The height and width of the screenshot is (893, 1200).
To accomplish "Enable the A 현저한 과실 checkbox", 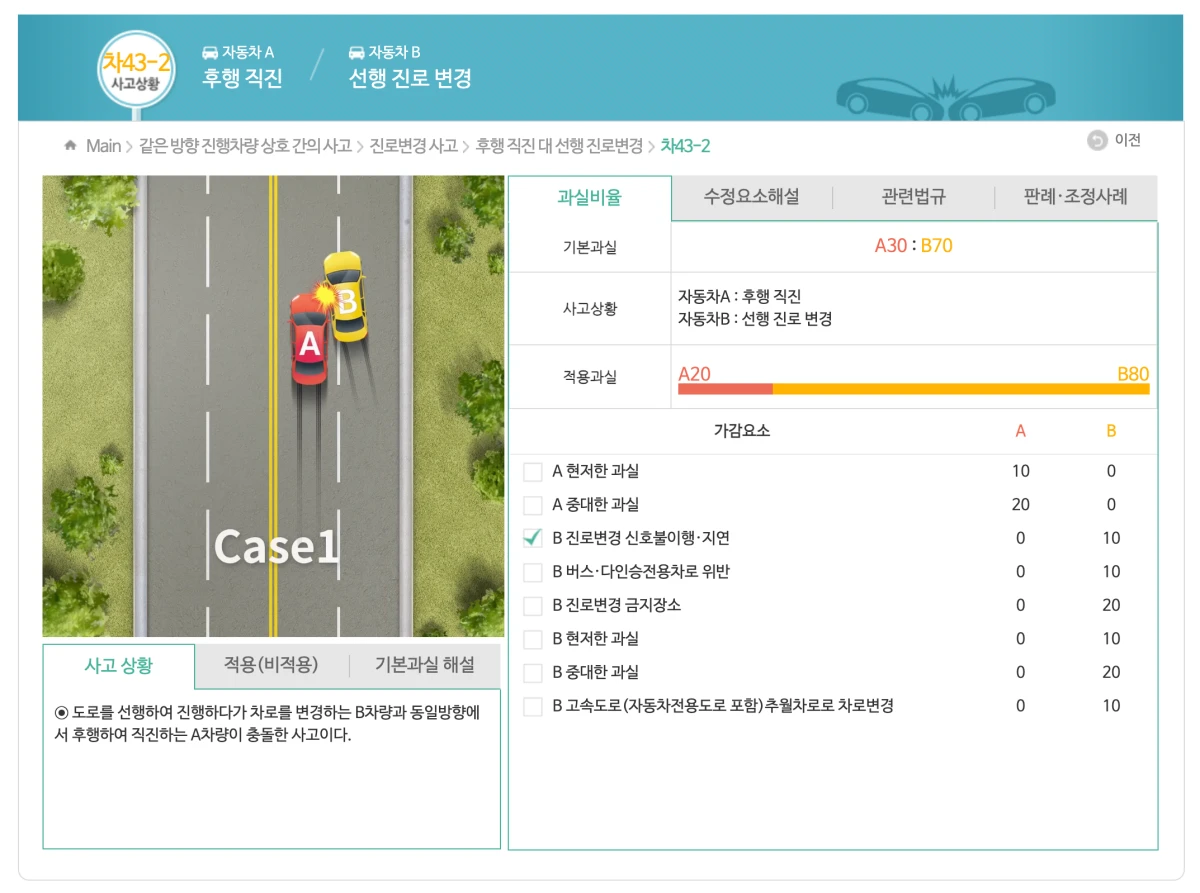I will (x=532, y=471).
